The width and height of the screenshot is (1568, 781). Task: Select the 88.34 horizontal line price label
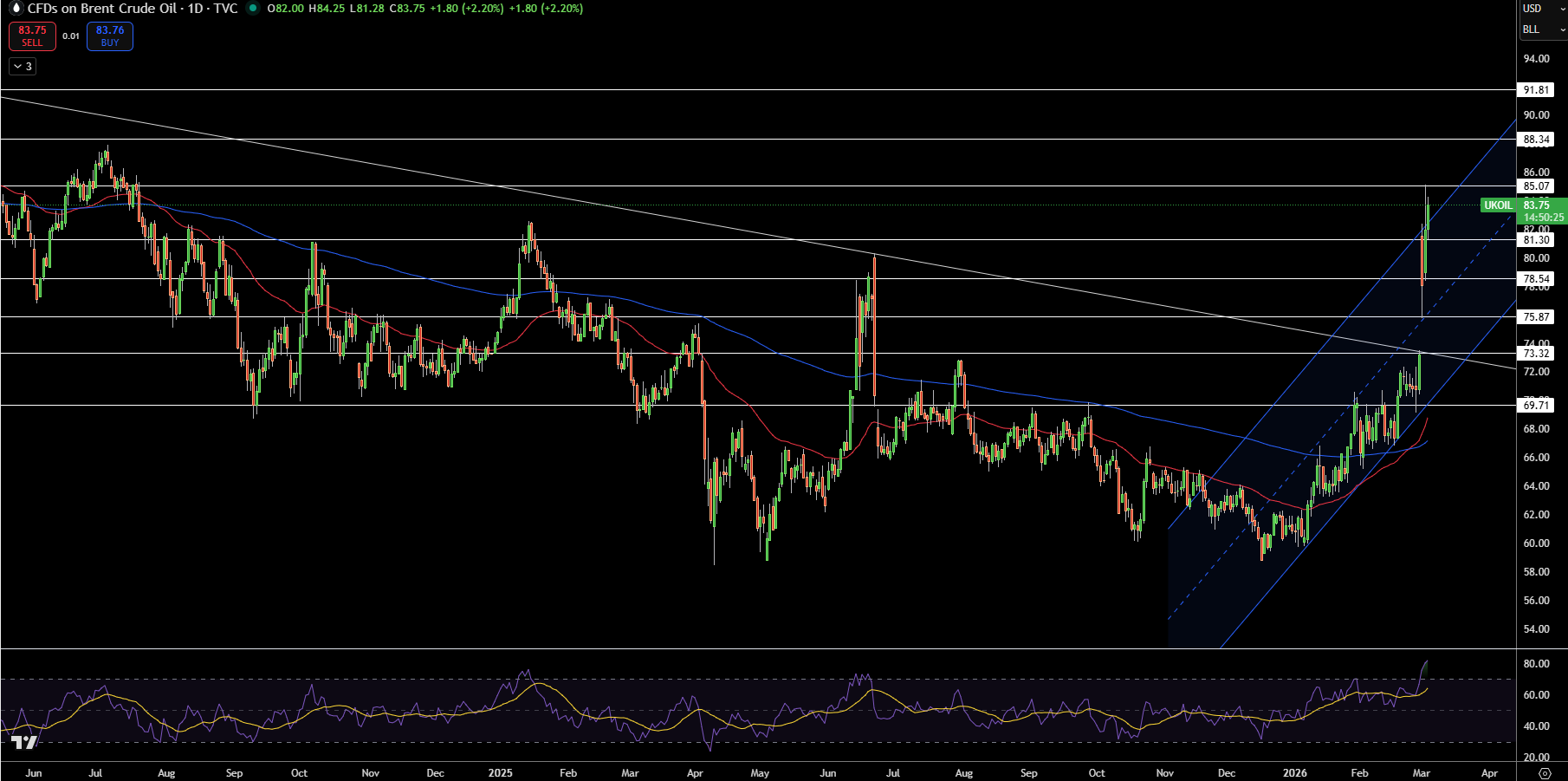pos(1537,140)
